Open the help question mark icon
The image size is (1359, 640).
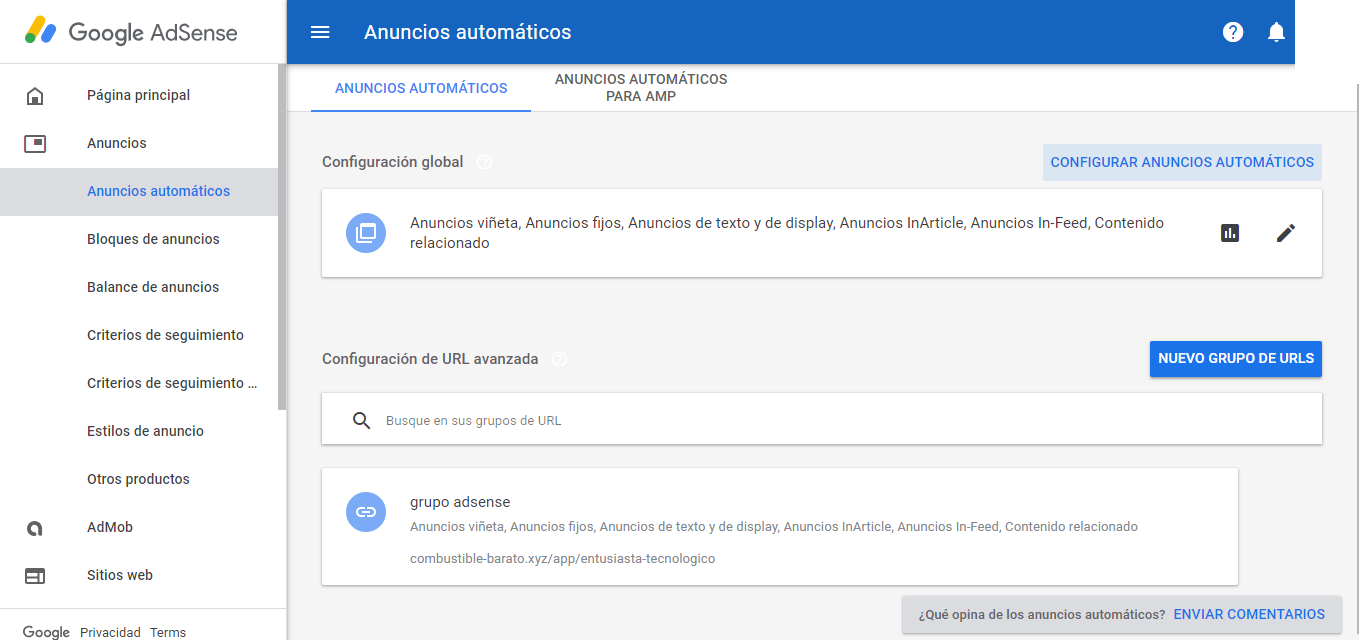1233,32
